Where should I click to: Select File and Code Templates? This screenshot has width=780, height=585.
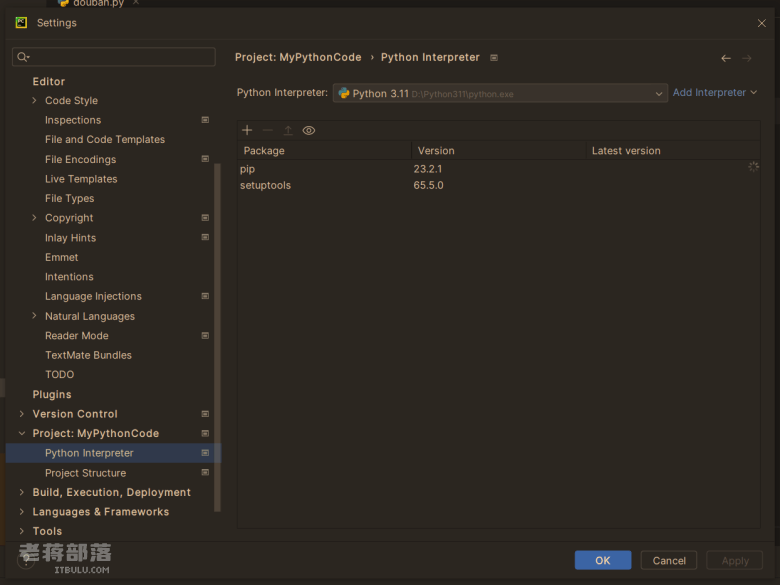105,139
